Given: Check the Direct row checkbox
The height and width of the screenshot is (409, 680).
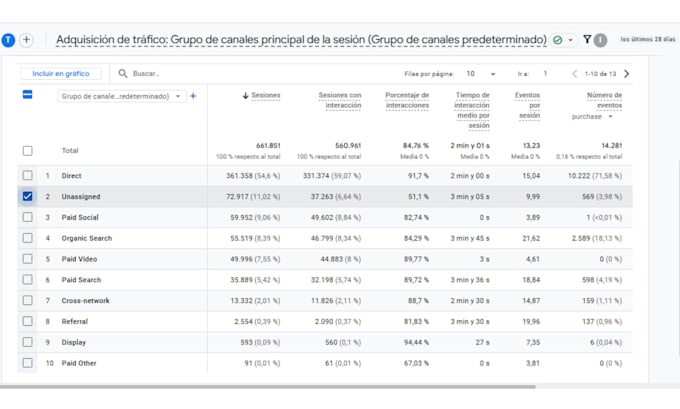Looking at the screenshot, I should point(27,175).
